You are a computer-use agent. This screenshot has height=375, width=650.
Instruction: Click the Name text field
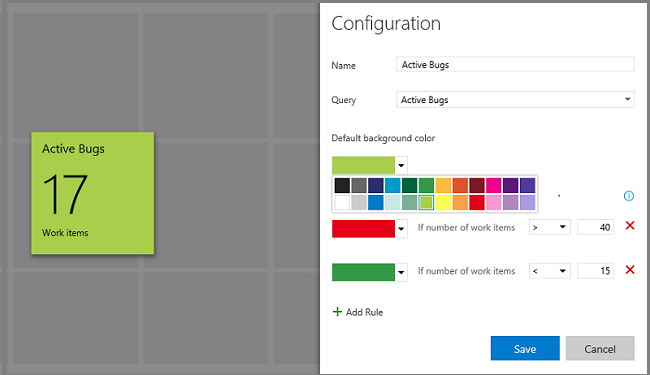coord(515,65)
